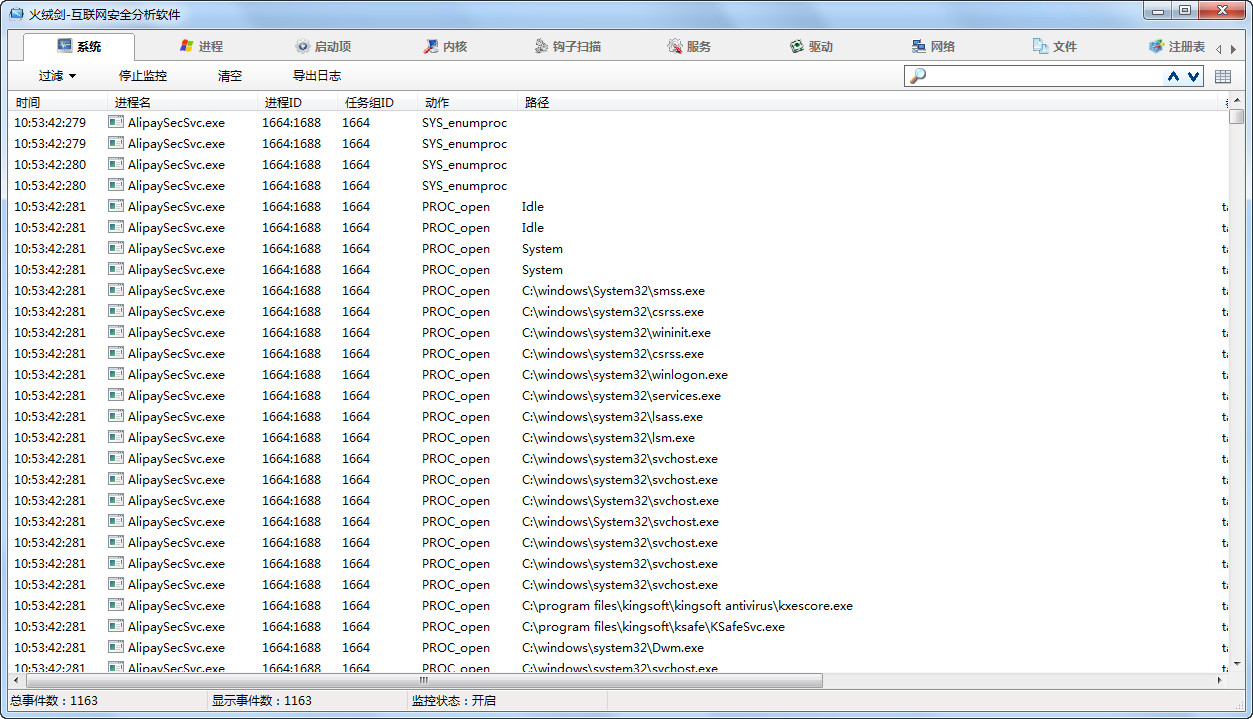
Task: Sort by the 进程ID column header
Action: tap(298, 102)
